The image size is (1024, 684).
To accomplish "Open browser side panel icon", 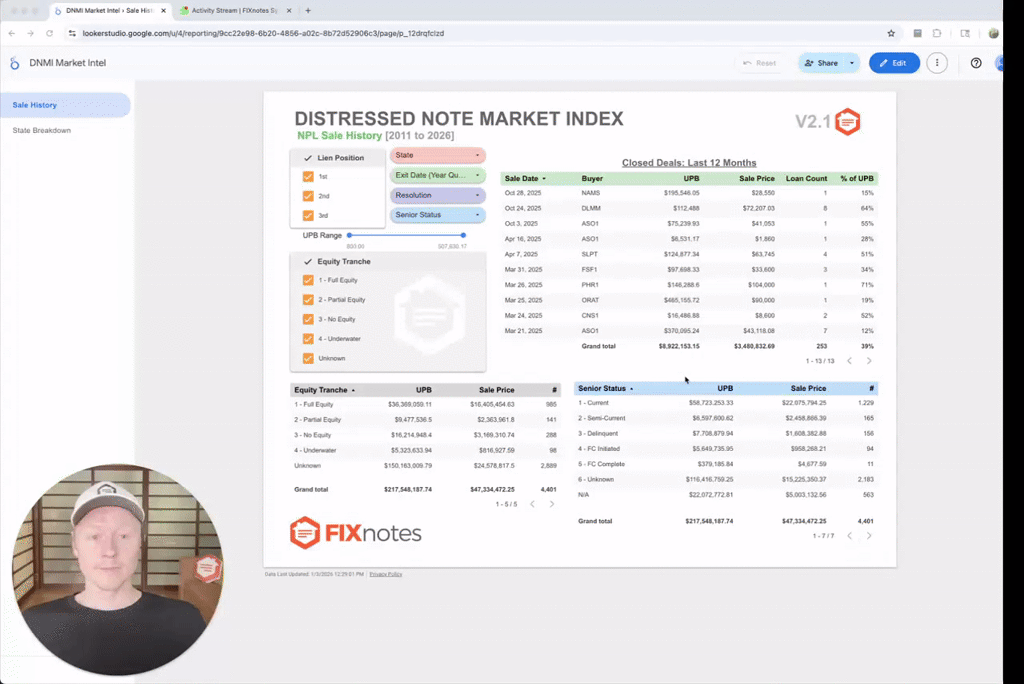I will tap(965, 33).
